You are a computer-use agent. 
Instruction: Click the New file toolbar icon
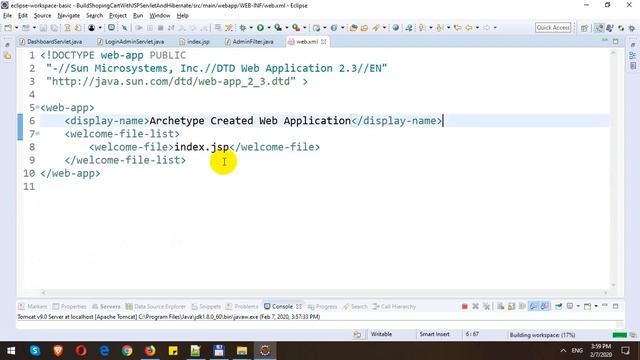point(8,28)
